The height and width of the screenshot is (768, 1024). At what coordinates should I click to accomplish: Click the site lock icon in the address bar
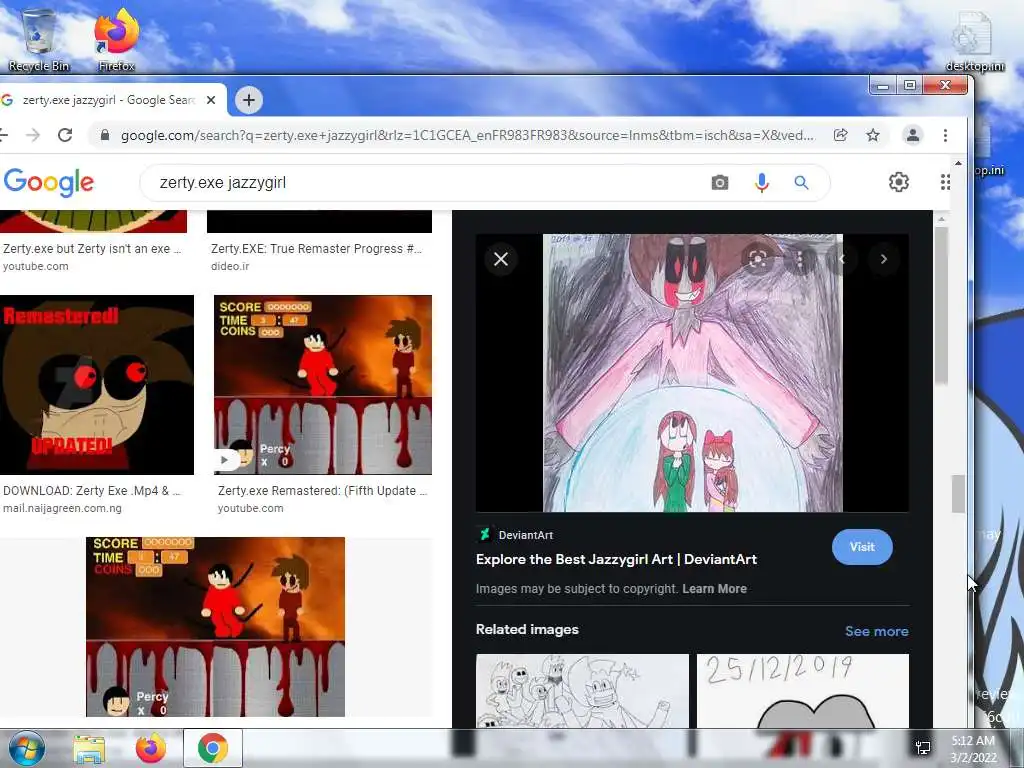pos(104,135)
